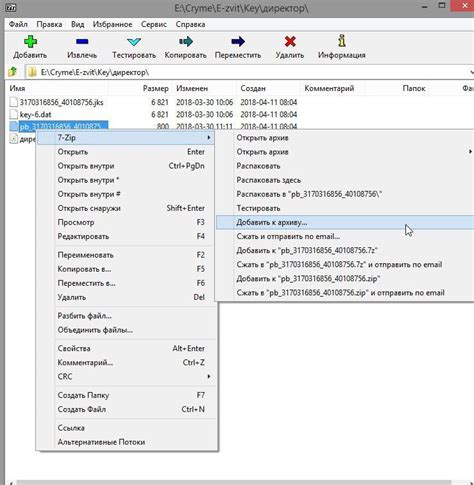Click the Копировать arrow icon
474x485 pixels.
tap(186, 42)
